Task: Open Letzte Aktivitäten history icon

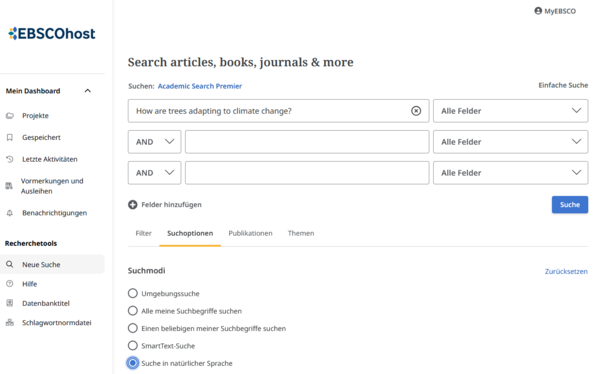Action: click(x=10, y=159)
